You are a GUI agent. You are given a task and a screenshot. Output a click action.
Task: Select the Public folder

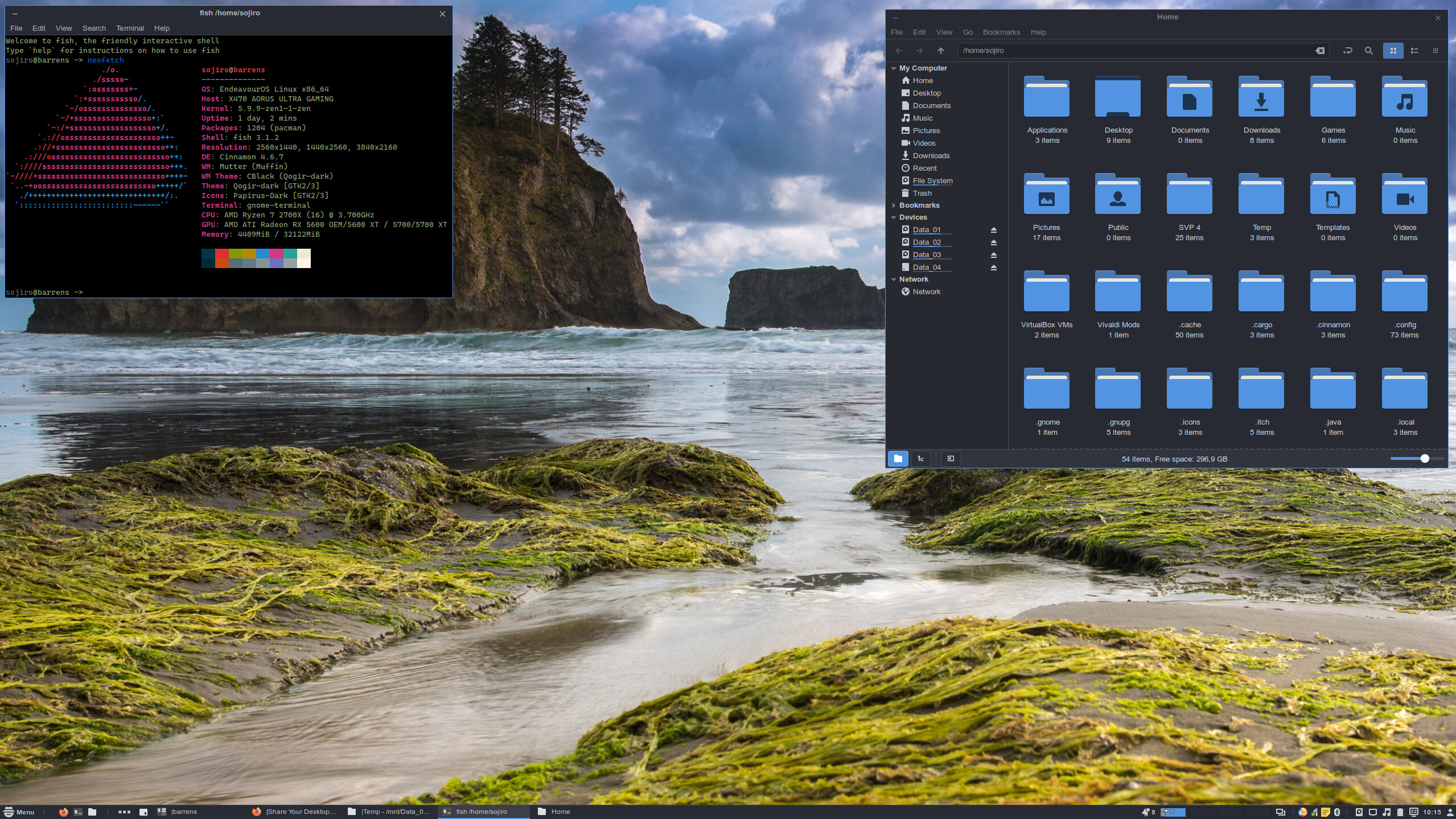(x=1118, y=207)
